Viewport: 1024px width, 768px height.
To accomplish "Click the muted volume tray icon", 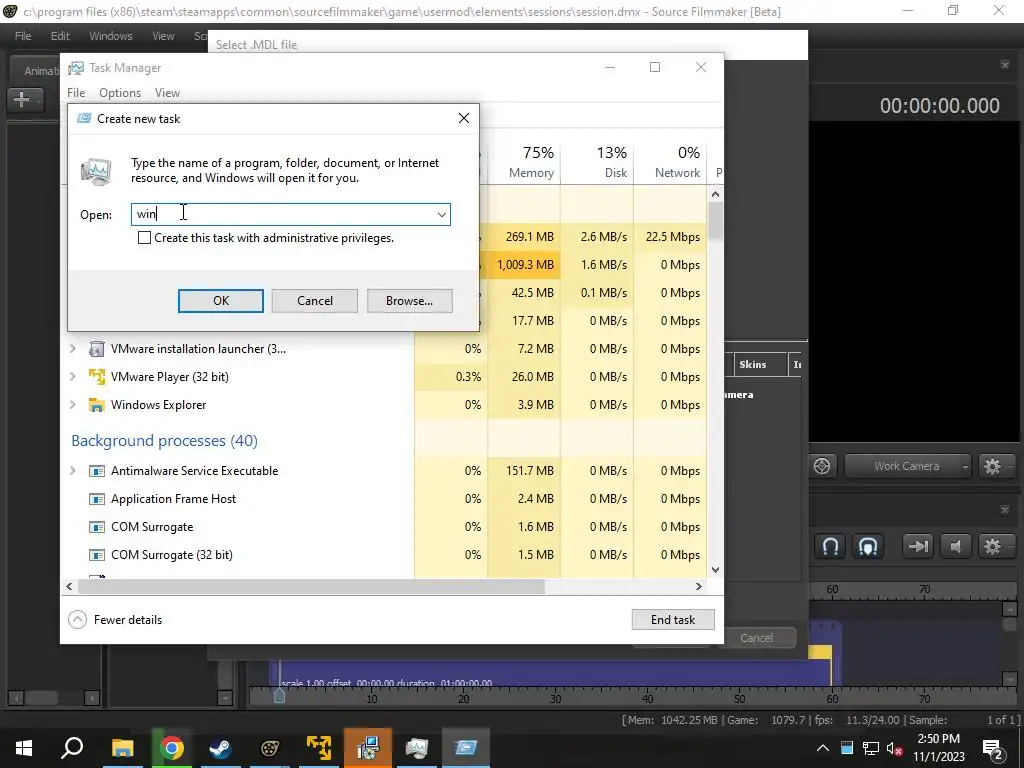I will pyautogui.click(x=895, y=748).
